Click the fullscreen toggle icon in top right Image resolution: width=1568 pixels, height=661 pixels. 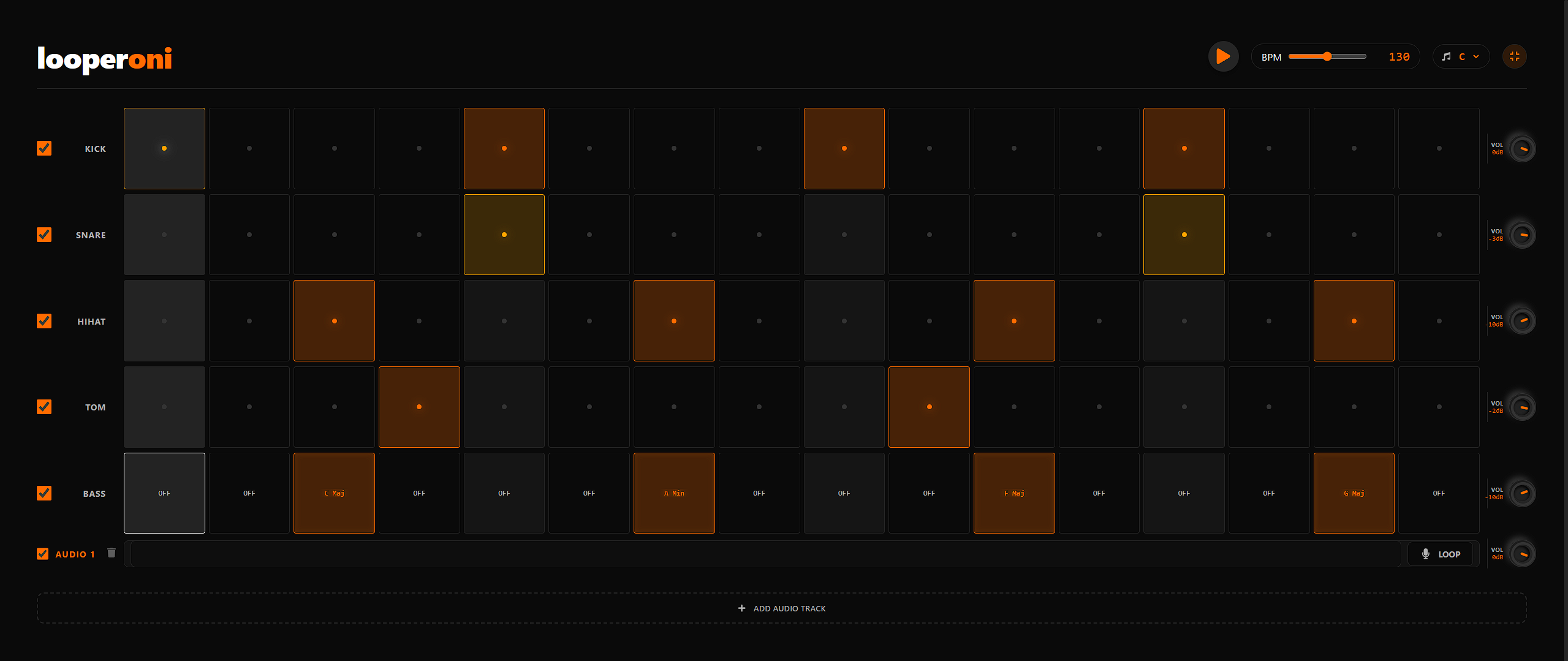[x=1514, y=56]
